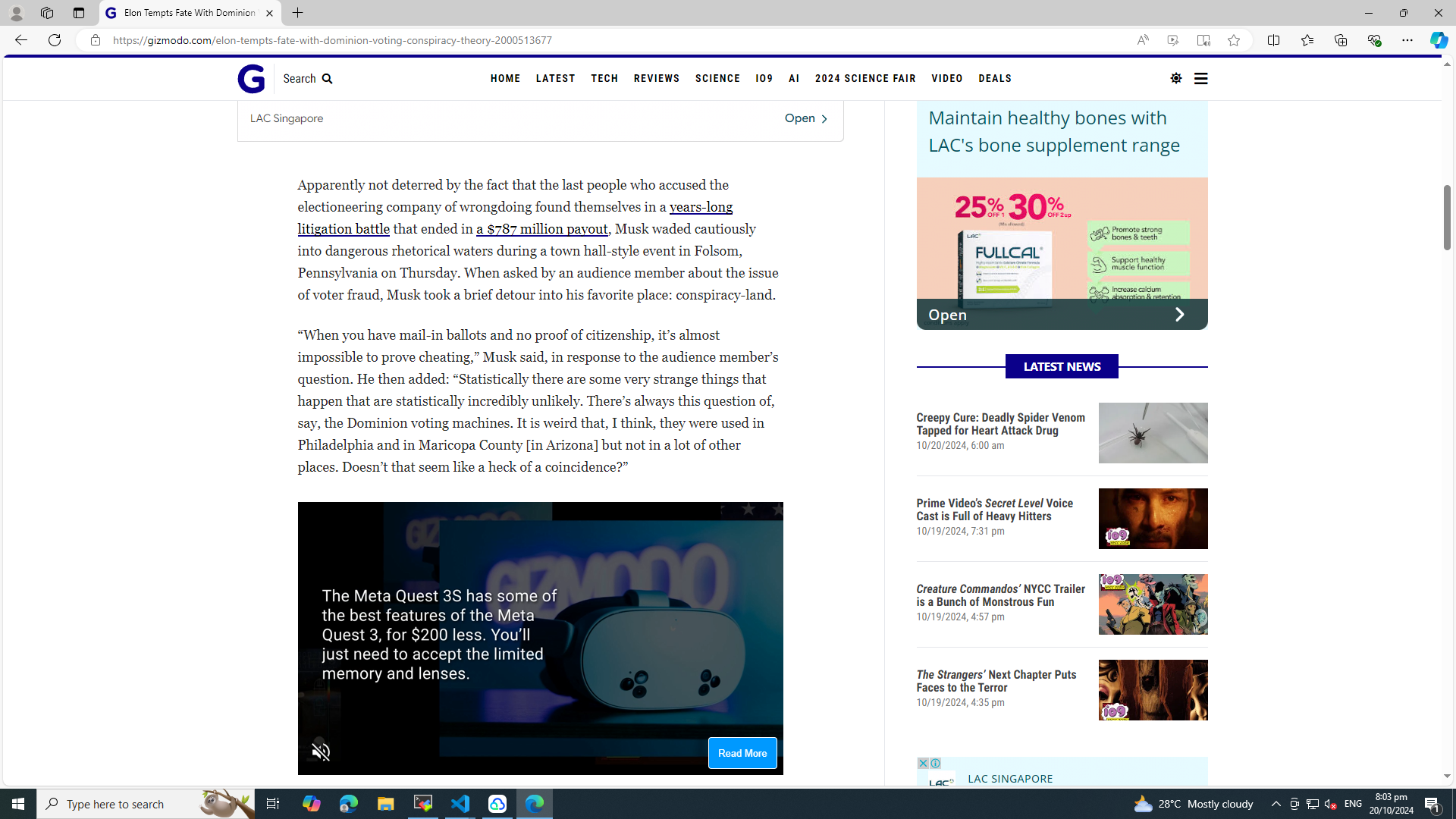Open the REVIEWS section
This screenshot has height=819, width=1456.
(x=657, y=79)
